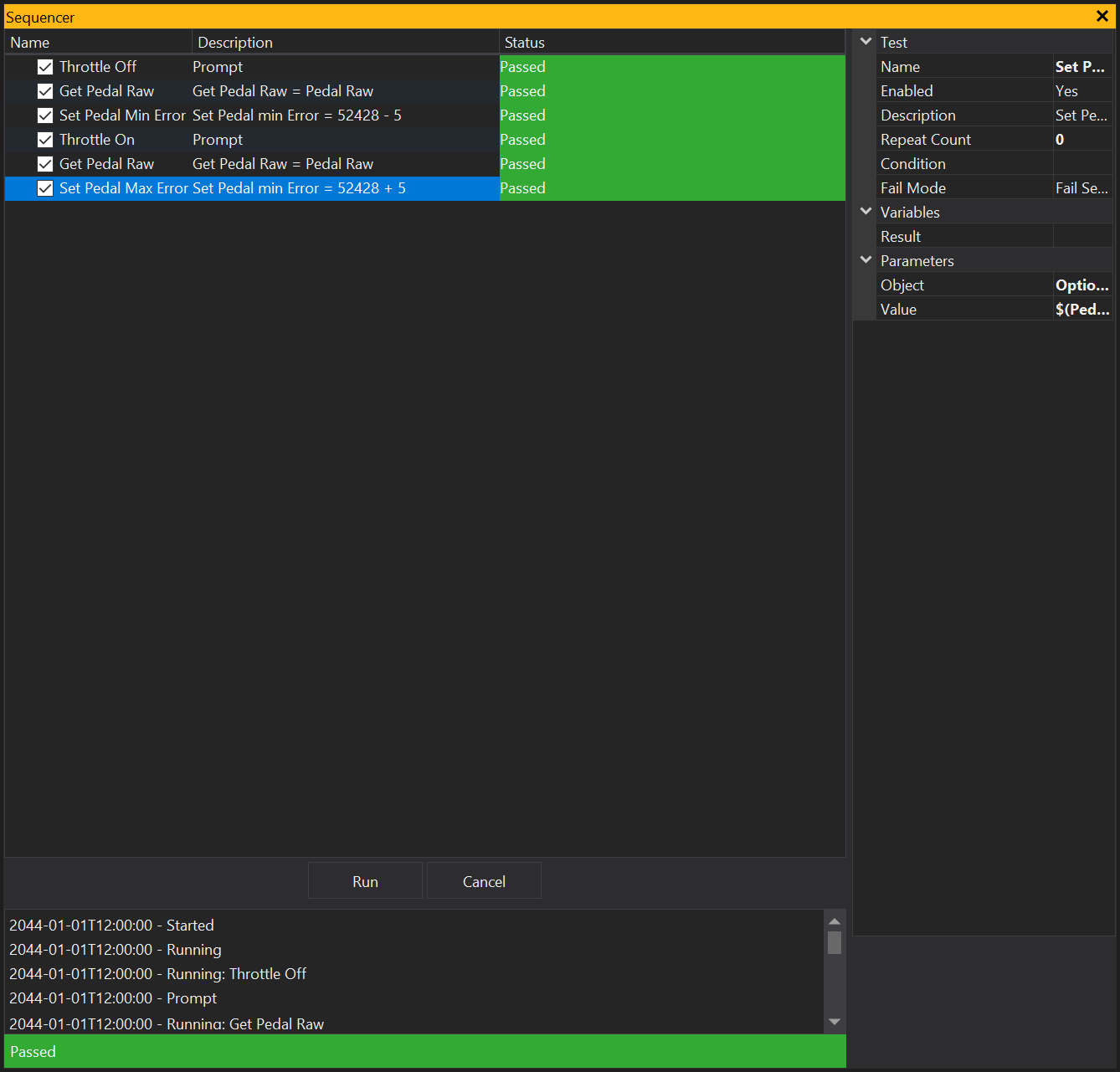This screenshot has height=1072, width=1120.
Task: Click the Description column header
Action: pyautogui.click(x=345, y=43)
